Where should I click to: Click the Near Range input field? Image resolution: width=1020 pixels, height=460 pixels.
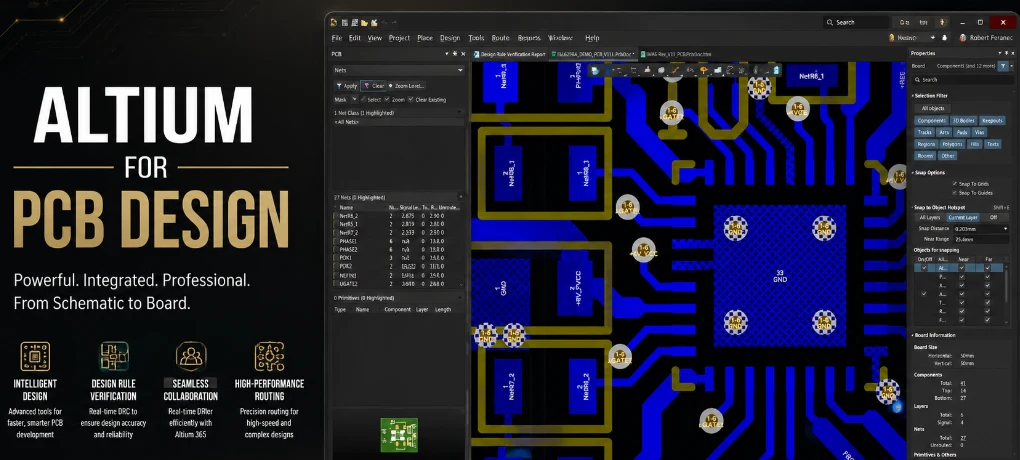click(980, 239)
